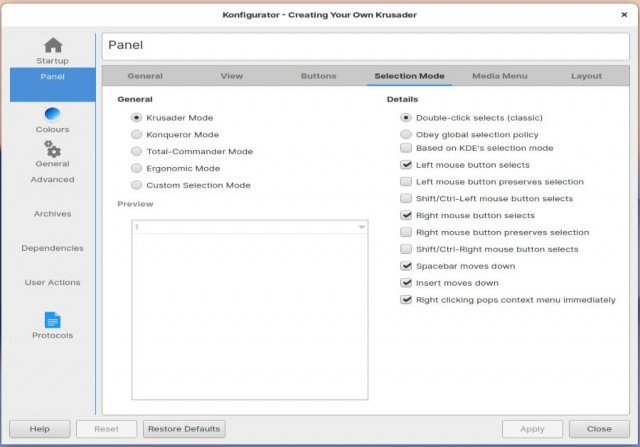Switch to the View tab
Viewport: 640px width, 447px height.
coord(231,76)
